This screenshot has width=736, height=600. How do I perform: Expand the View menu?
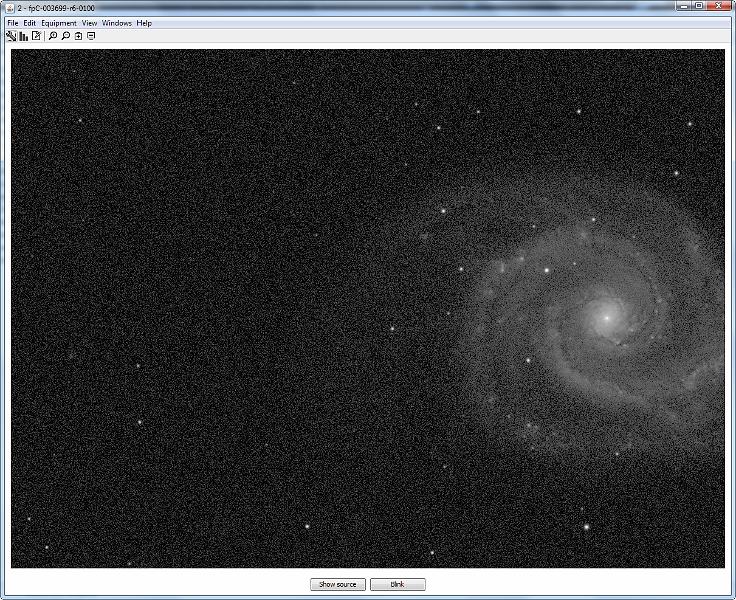(89, 23)
